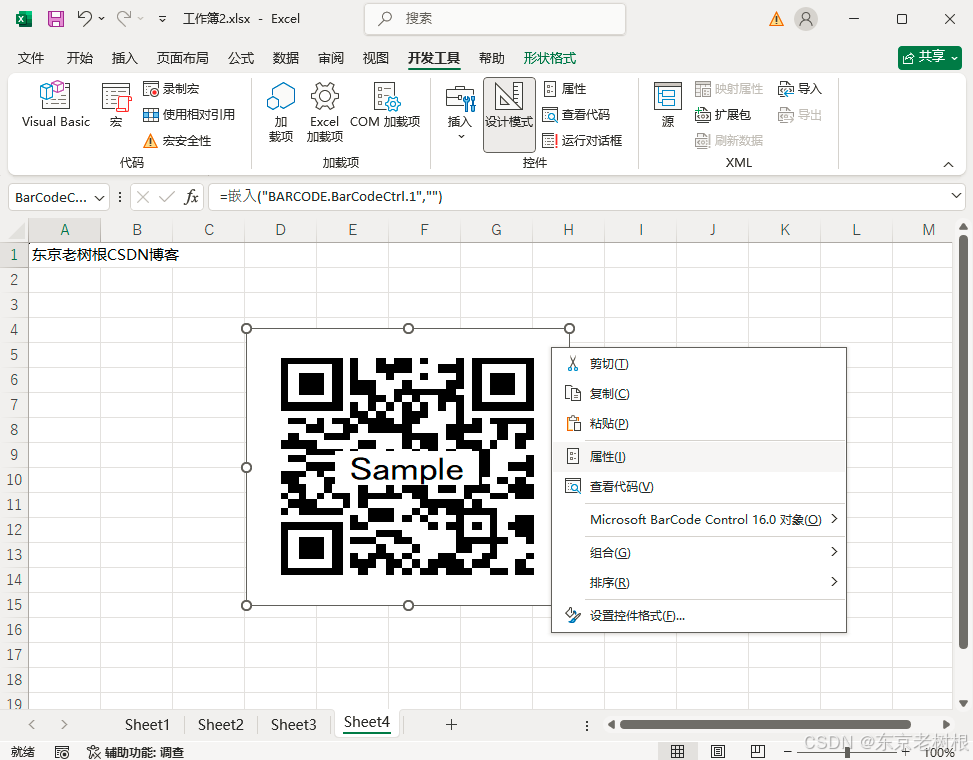Start recording a macro (录制宏)
This screenshot has height=760, width=973.
click(x=171, y=89)
